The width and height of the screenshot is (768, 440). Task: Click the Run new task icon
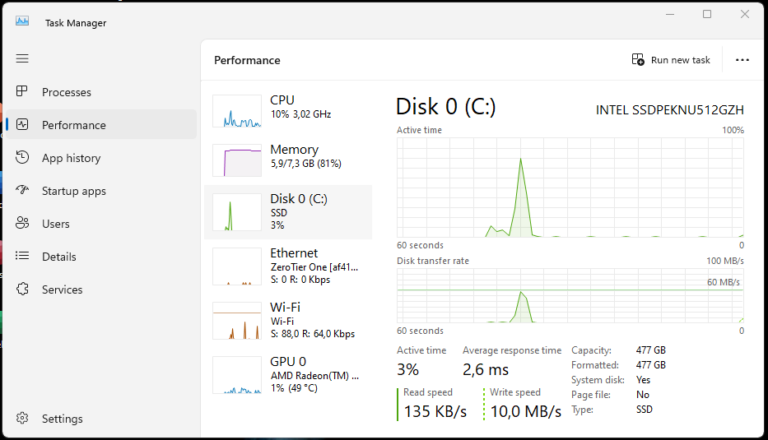click(638, 60)
